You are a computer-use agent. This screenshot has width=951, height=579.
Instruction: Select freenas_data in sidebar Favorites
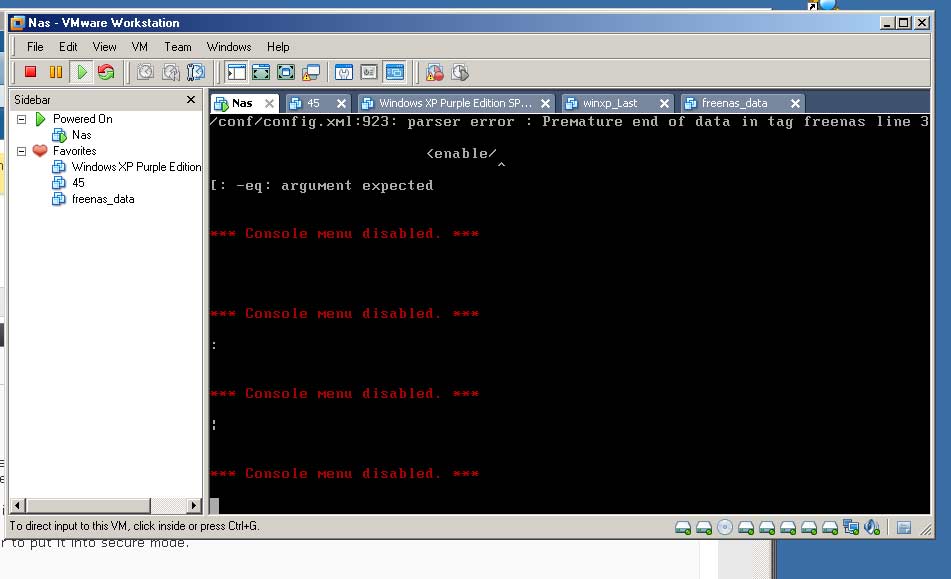coord(103,199)
